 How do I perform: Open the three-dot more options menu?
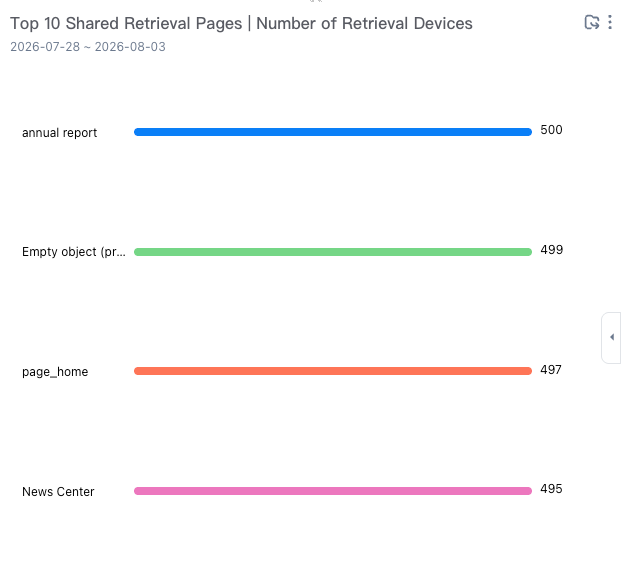[610, 22]
